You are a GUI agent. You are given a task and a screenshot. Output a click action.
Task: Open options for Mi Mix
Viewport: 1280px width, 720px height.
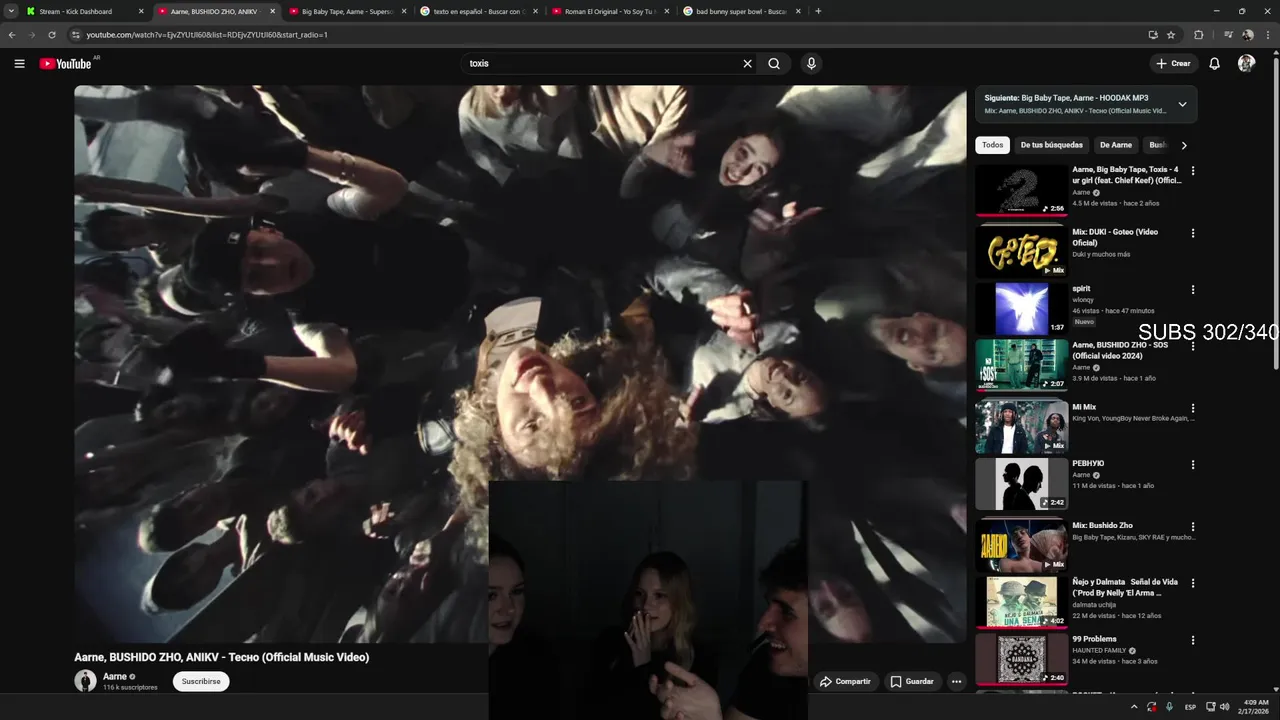1192,408
